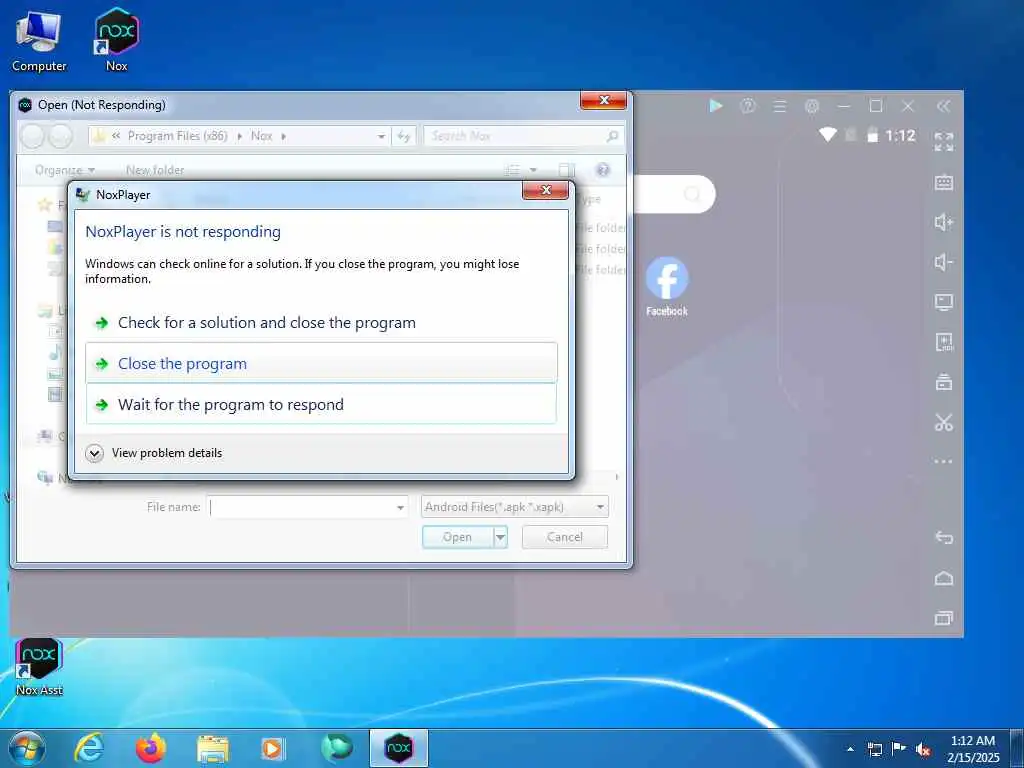
Task: Open the Nox hamburger menu
Action: pos(780,106)
